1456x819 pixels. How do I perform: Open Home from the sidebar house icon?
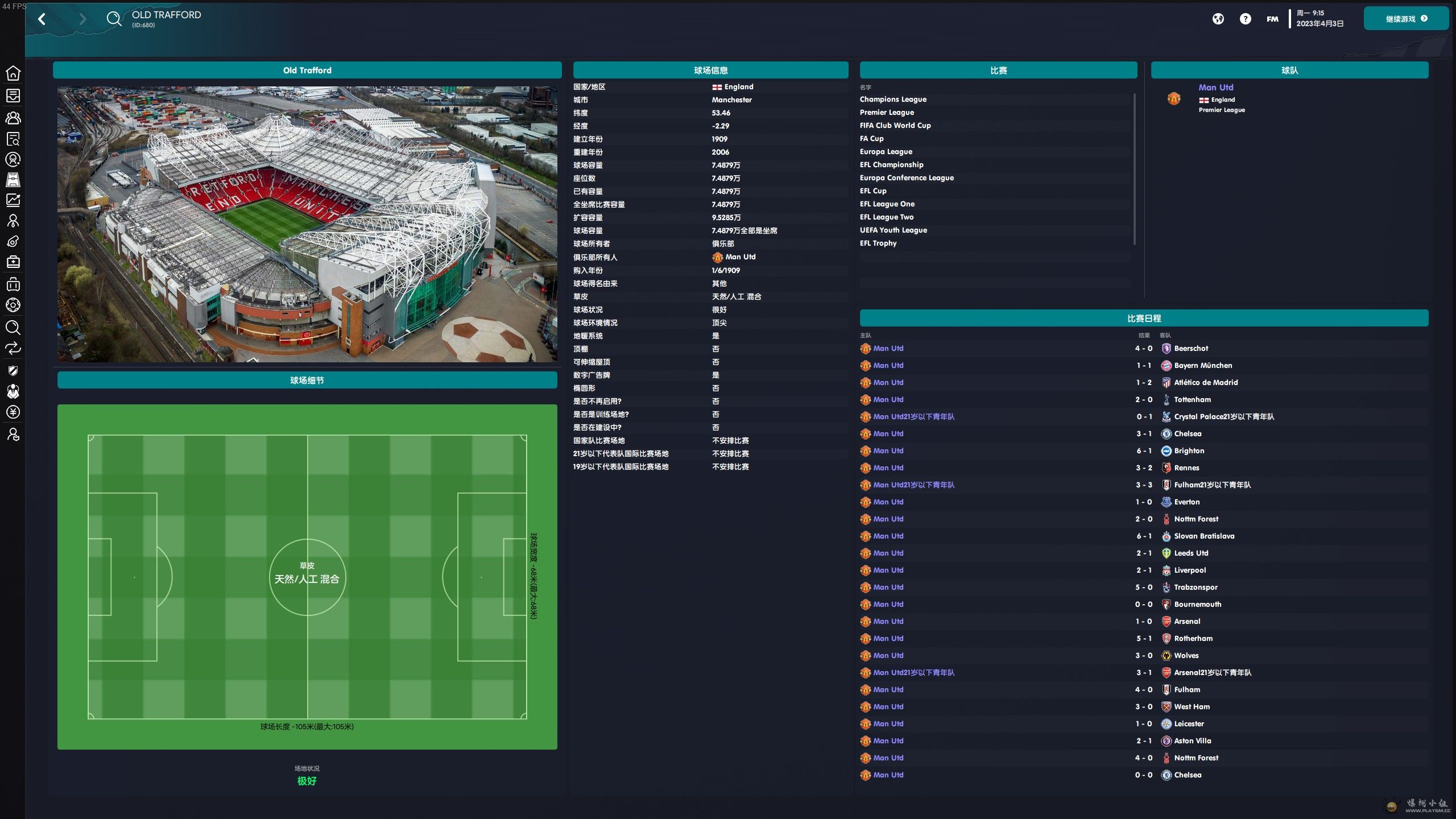point(13,73)
